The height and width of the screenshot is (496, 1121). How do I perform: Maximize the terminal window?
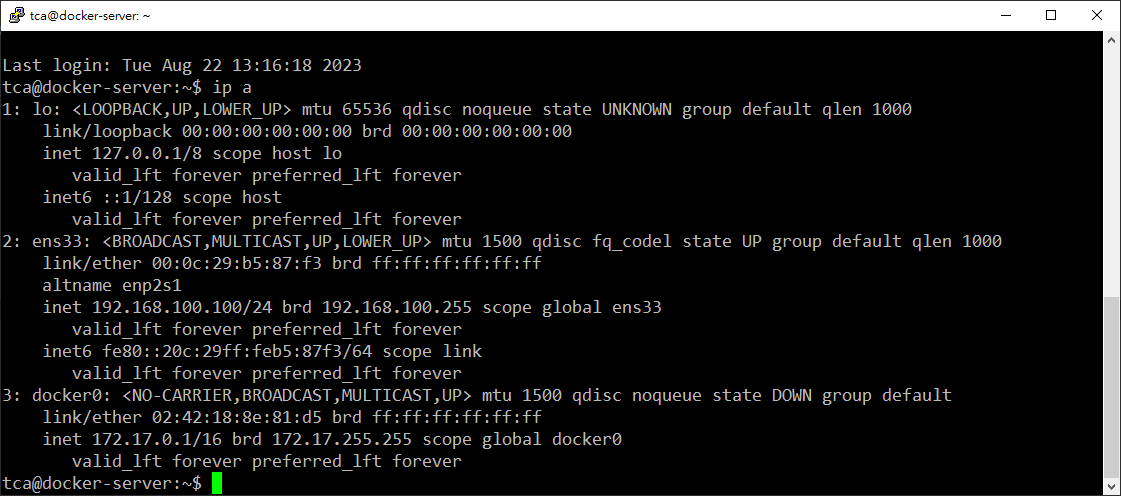(x=1050, y=15)
